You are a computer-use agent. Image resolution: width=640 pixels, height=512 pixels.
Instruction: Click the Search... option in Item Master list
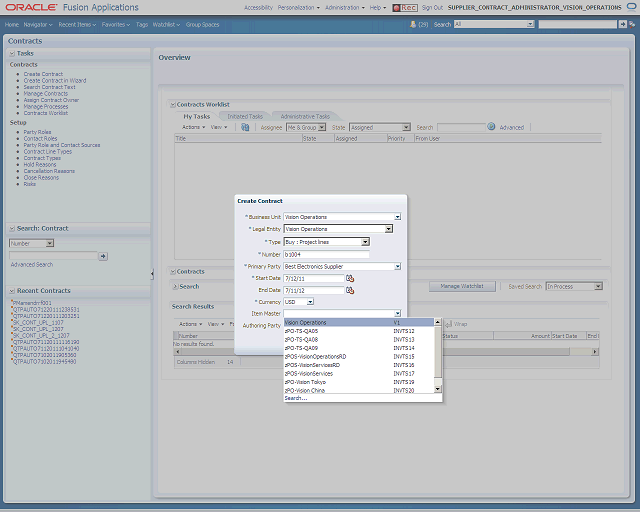(x=296, y=398)
